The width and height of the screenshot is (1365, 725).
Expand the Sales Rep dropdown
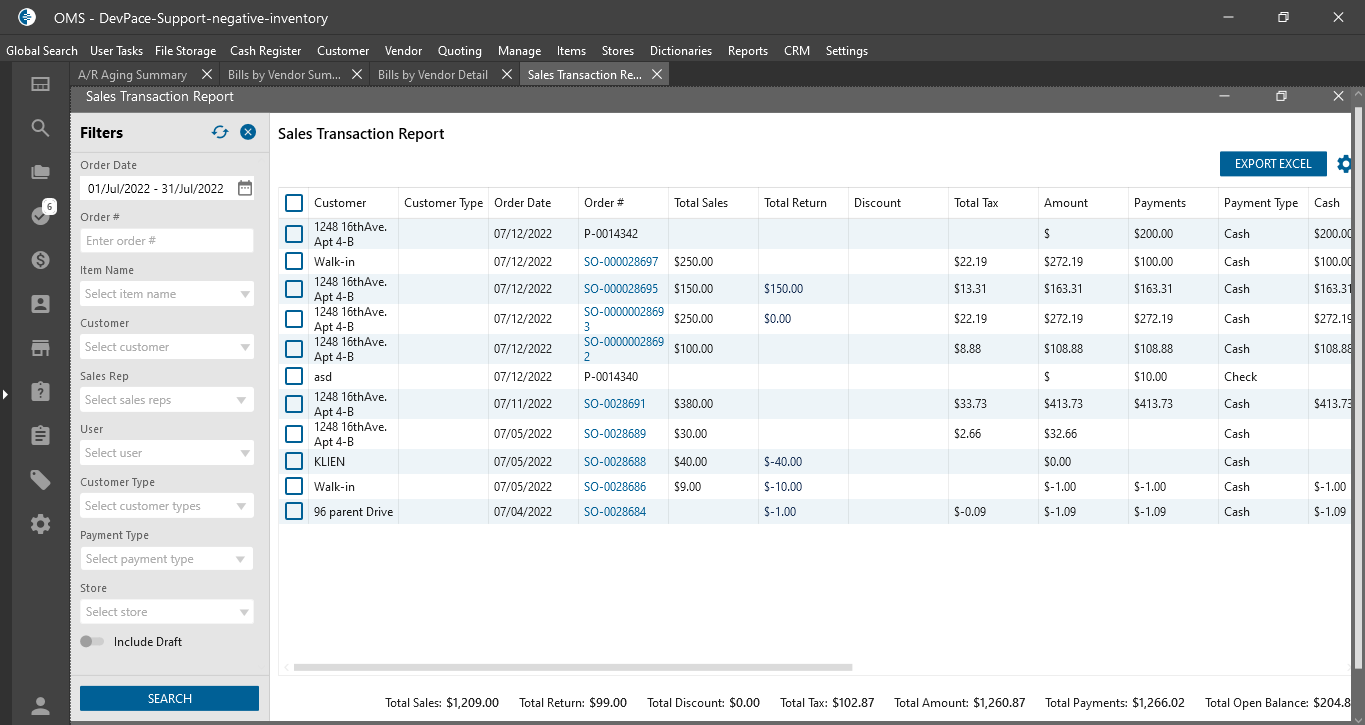[166, 400]
